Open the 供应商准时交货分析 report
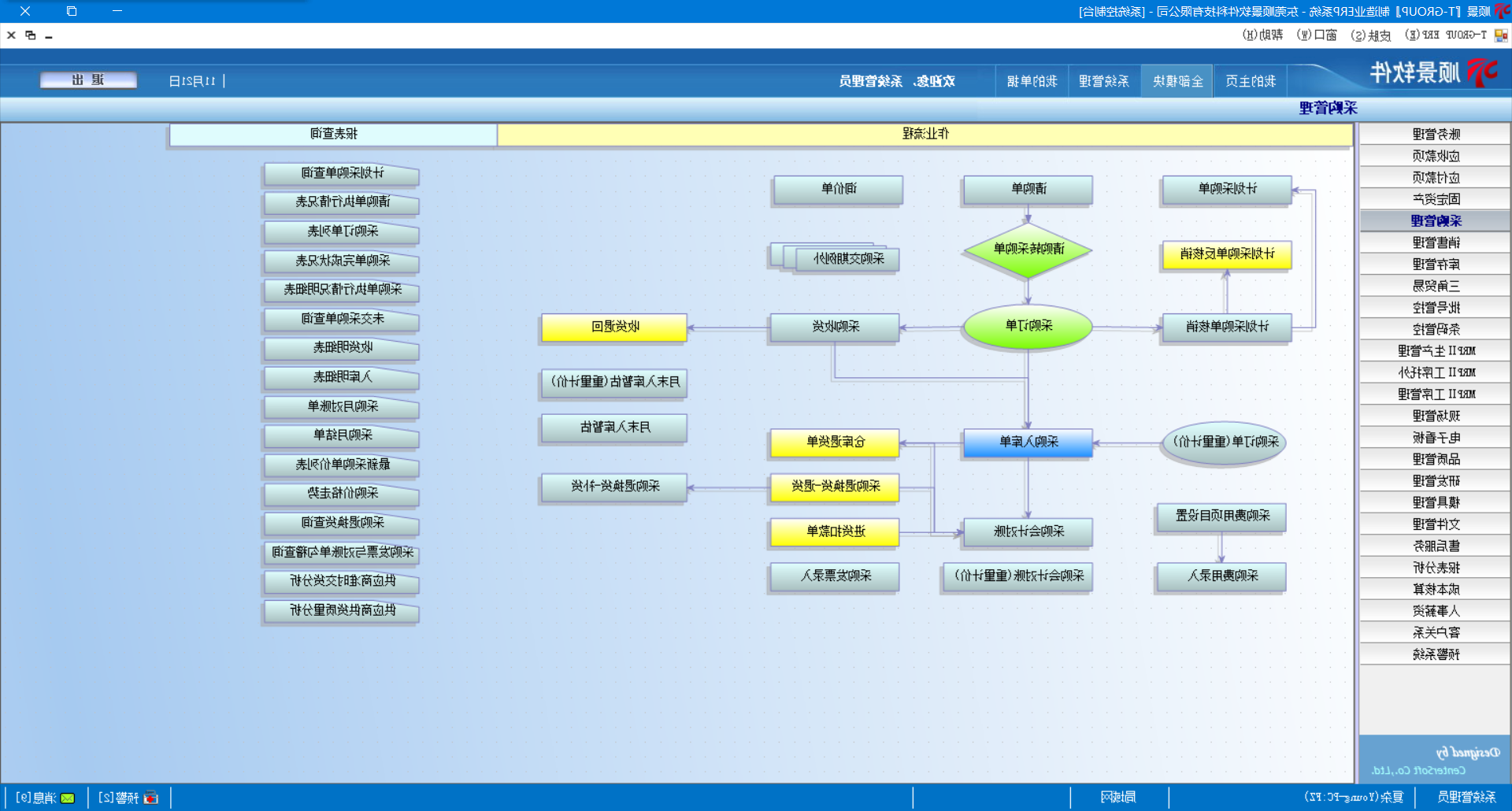 point(342,581)
